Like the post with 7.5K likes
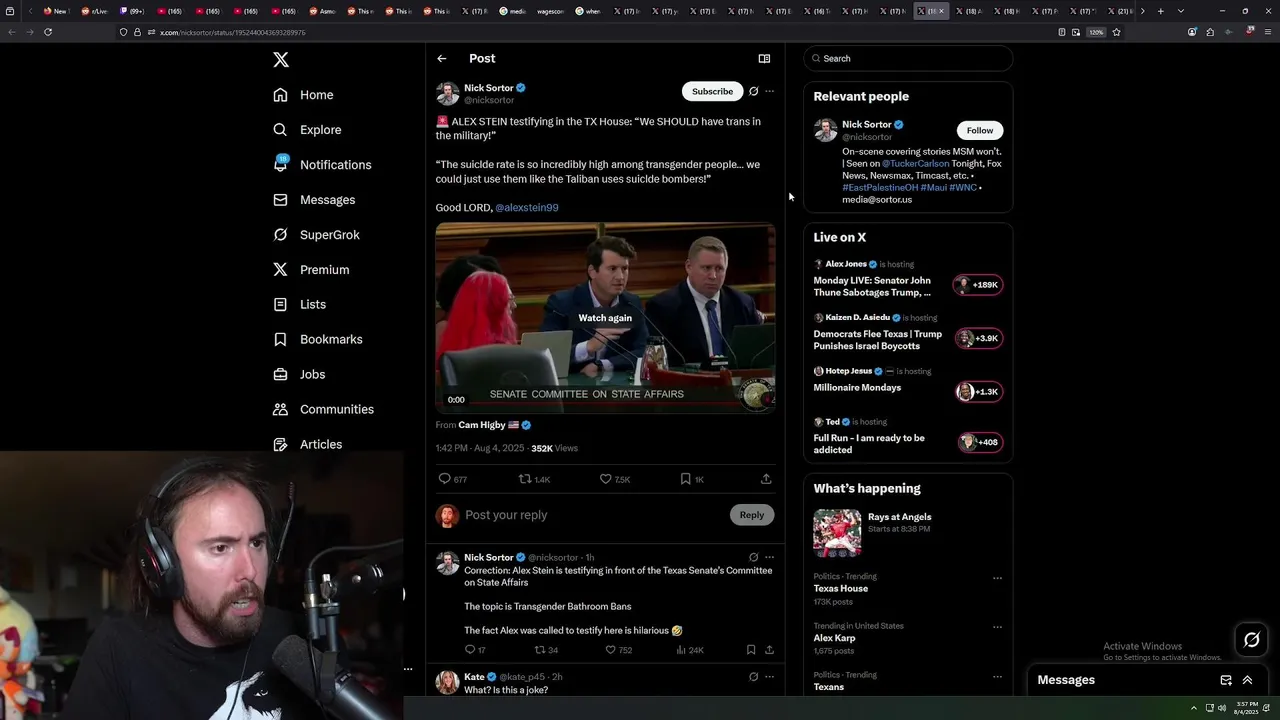The height and width of the screenshot is (720, 1280). (605, 479)
